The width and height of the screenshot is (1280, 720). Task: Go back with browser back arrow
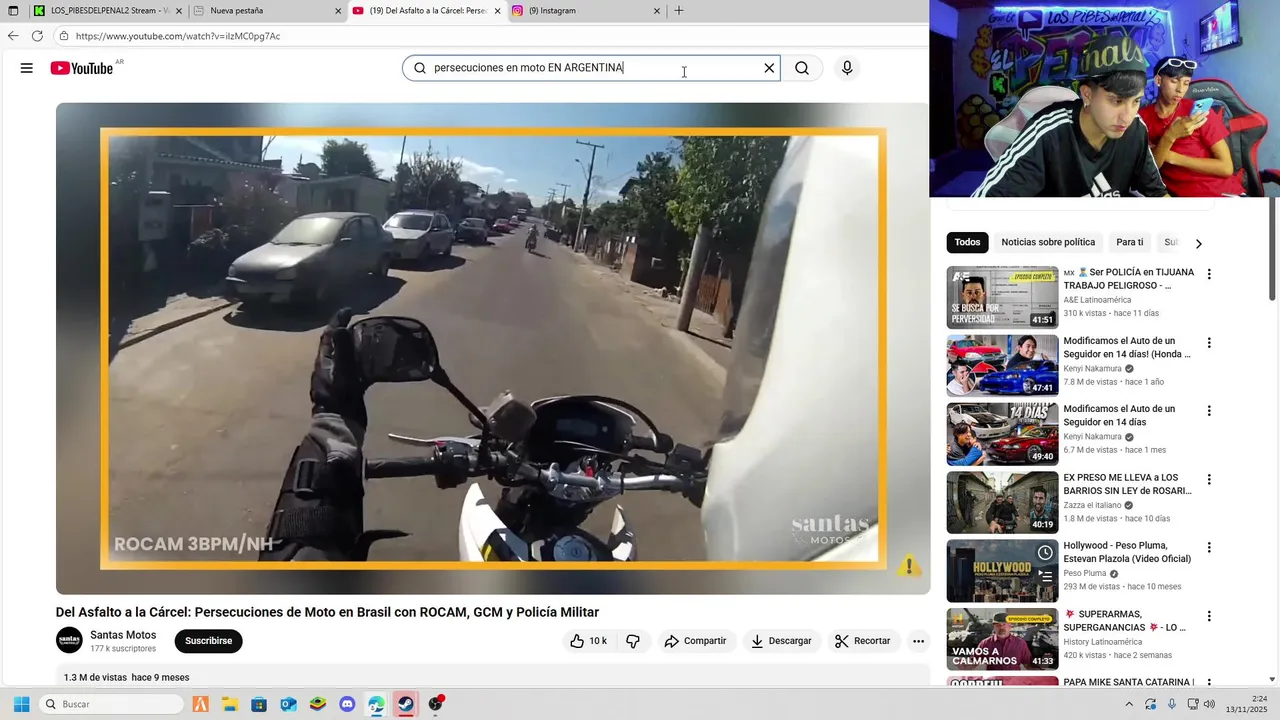point(13,36)
